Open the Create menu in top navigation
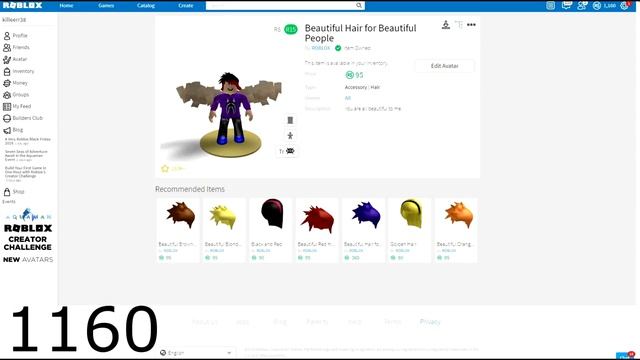 186,6
